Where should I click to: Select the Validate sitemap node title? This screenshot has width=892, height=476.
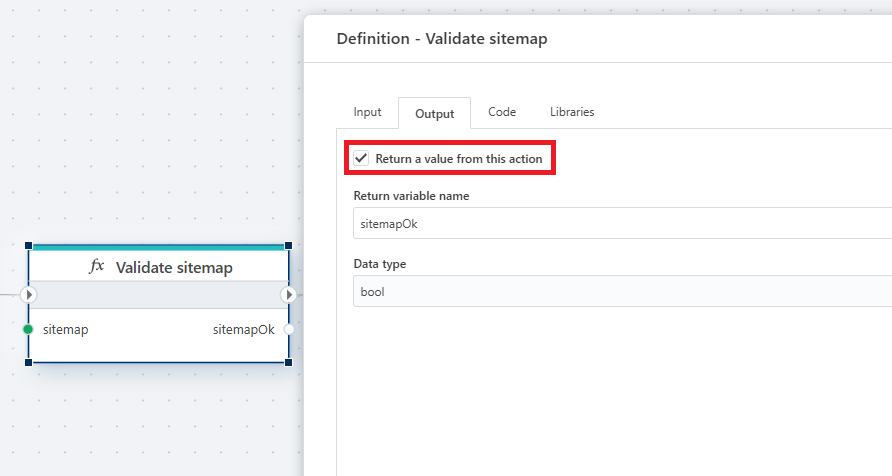pyautogui.click(x=174, y=267)
